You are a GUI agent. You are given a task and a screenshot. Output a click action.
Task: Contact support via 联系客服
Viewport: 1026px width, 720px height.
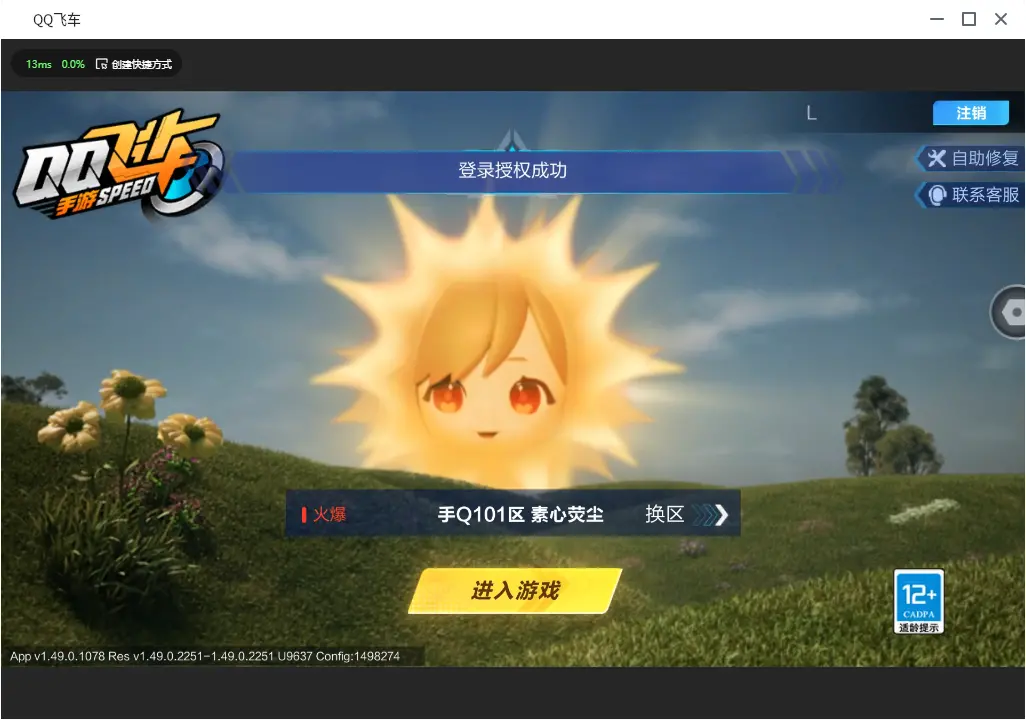(x=970, y=195)
